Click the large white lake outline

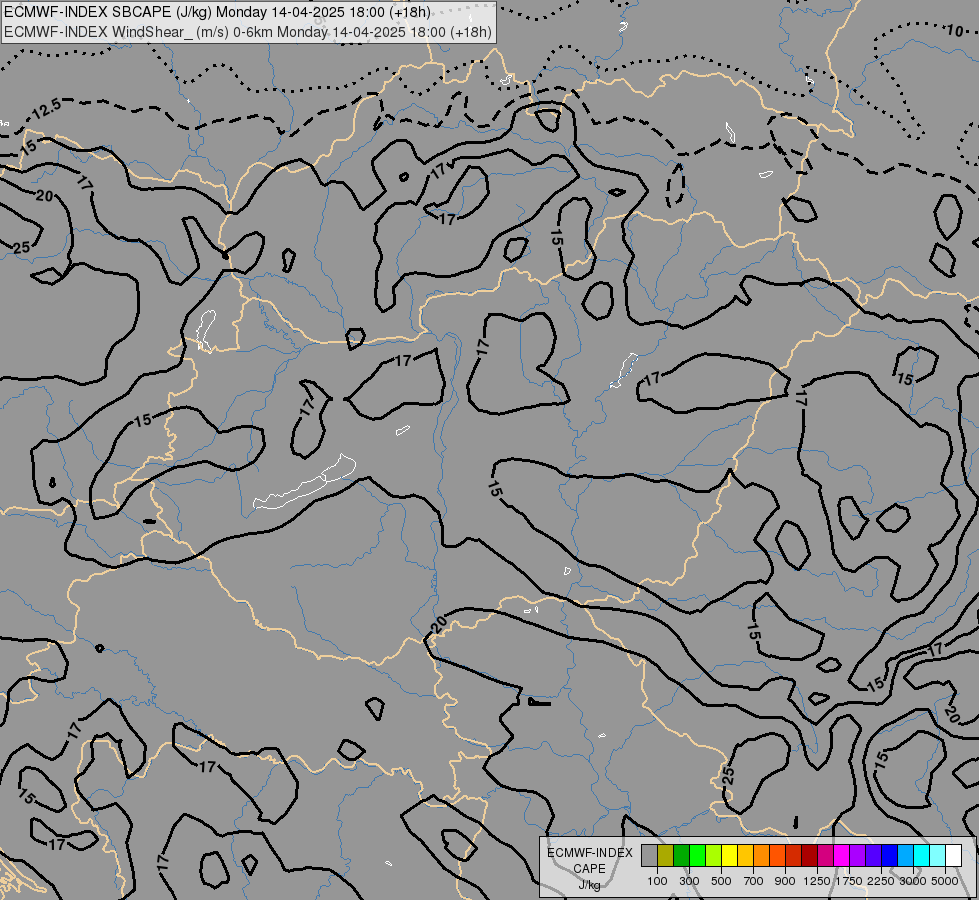[305, 482]
